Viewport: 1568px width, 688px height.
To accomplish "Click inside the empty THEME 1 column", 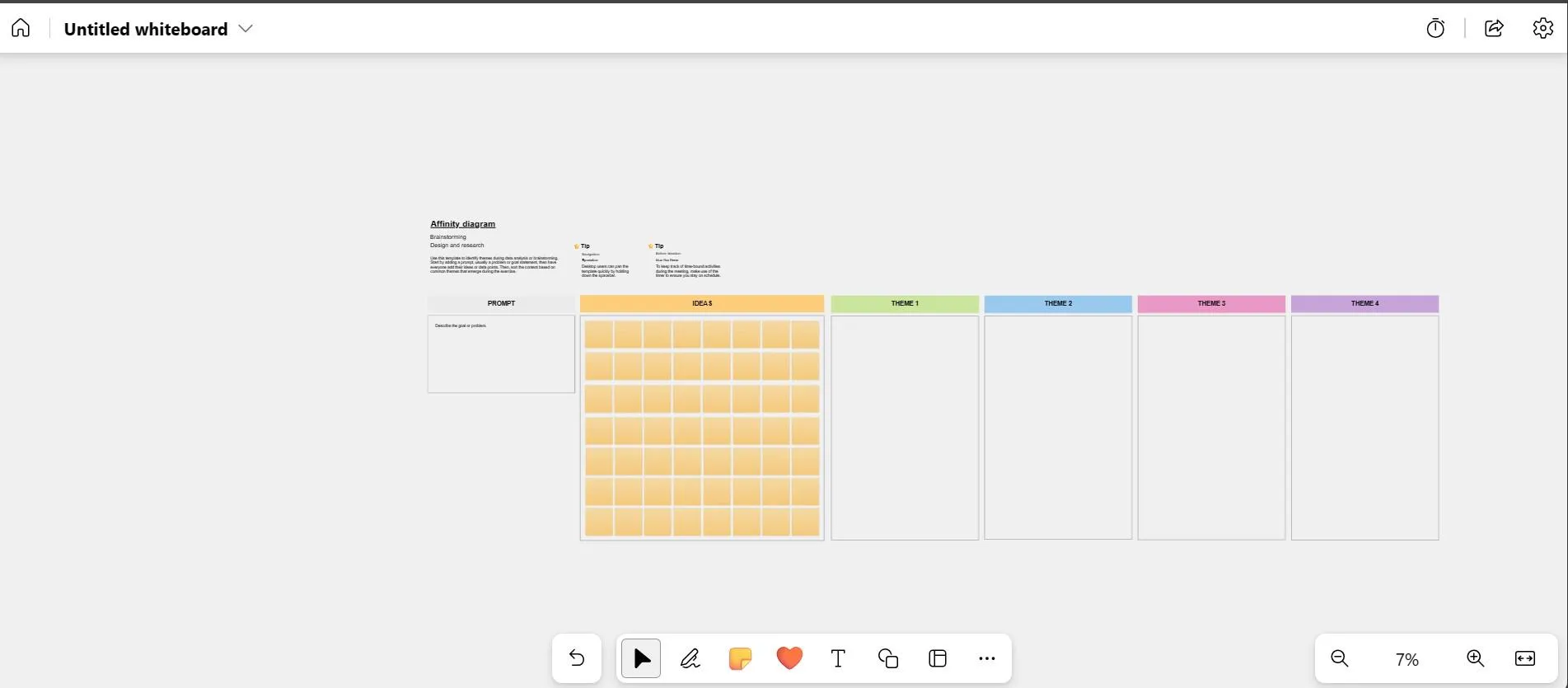I will (x=905, y=428).
